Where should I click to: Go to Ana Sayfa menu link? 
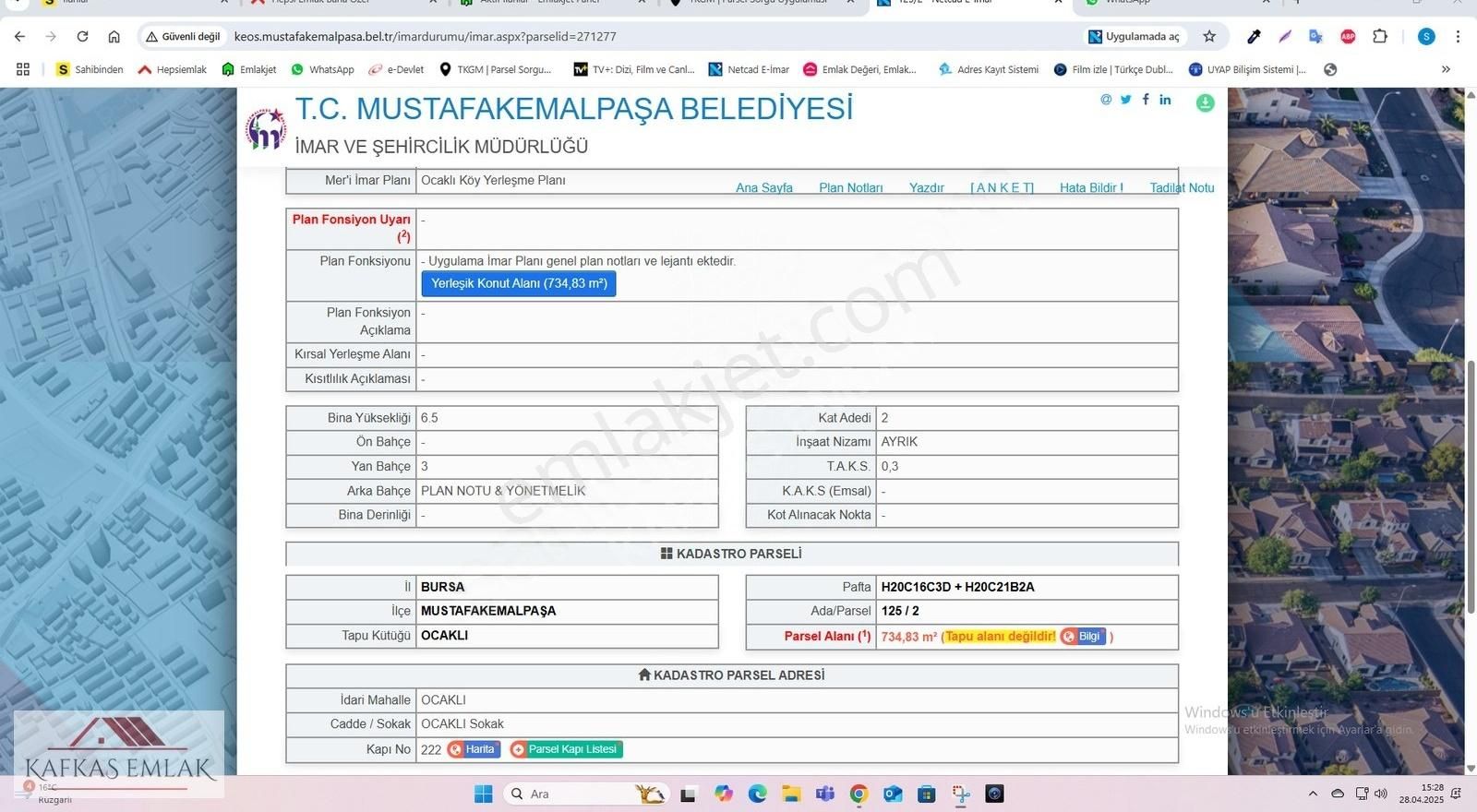click(x=764, y=187)
